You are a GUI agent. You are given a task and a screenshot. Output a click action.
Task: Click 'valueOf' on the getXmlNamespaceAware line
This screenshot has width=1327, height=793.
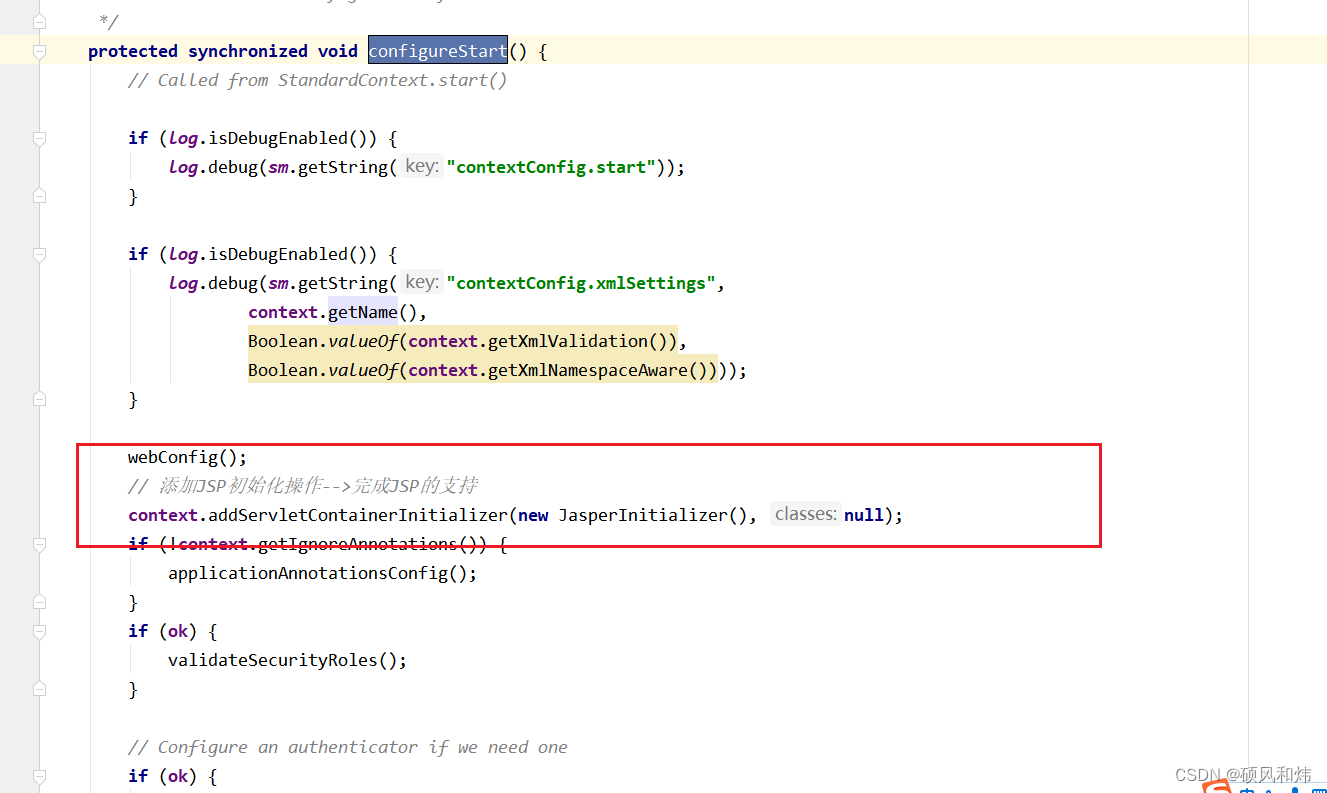tap(363, 370)
